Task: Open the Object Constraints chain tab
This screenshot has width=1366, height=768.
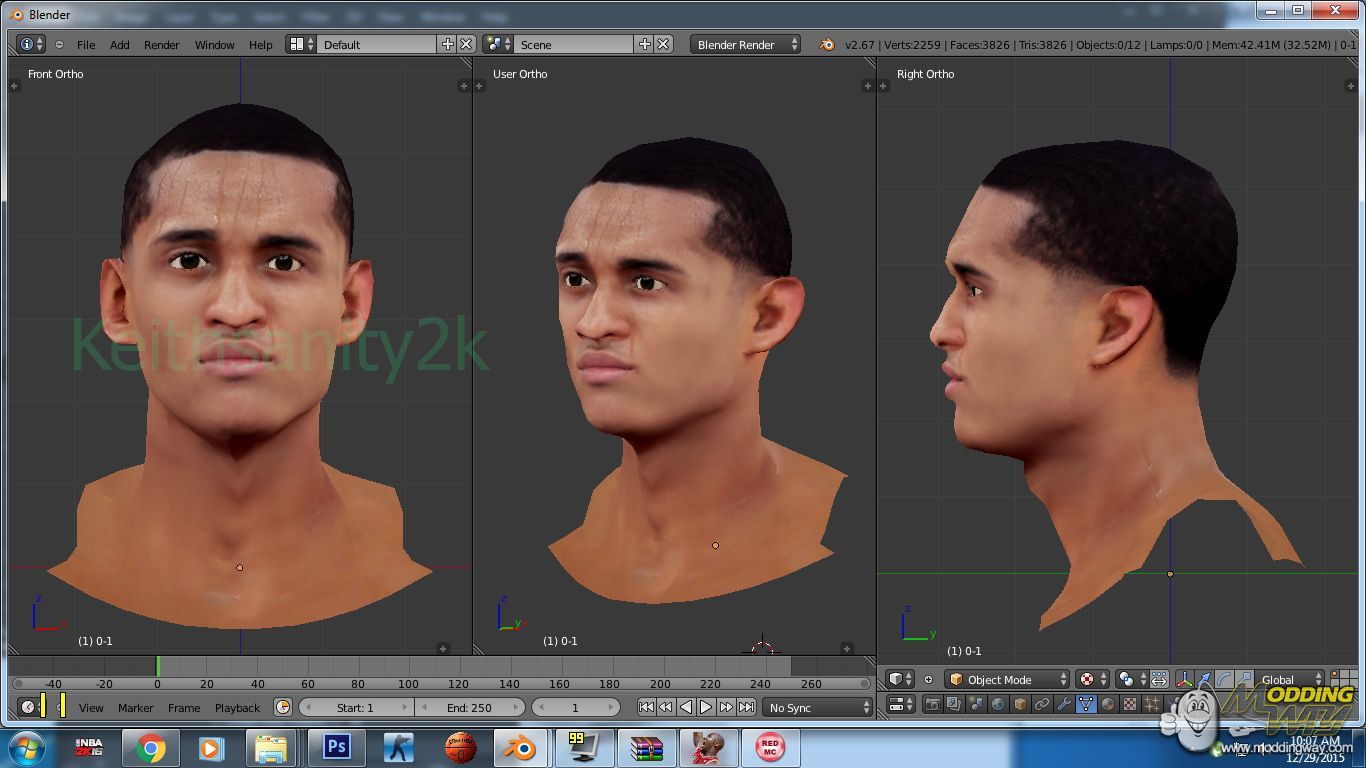Action: [x=1041, y=704]
